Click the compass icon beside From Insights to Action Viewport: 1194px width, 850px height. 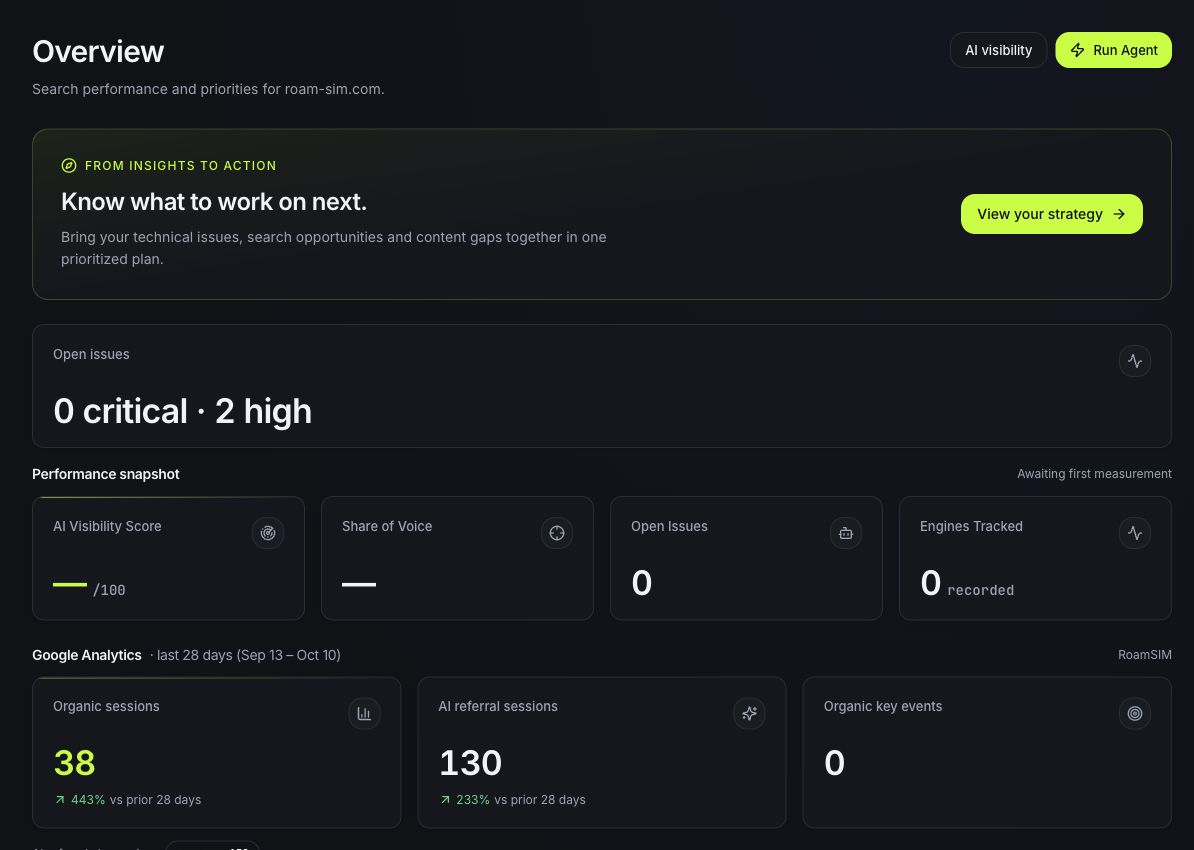tap(69, 165)
